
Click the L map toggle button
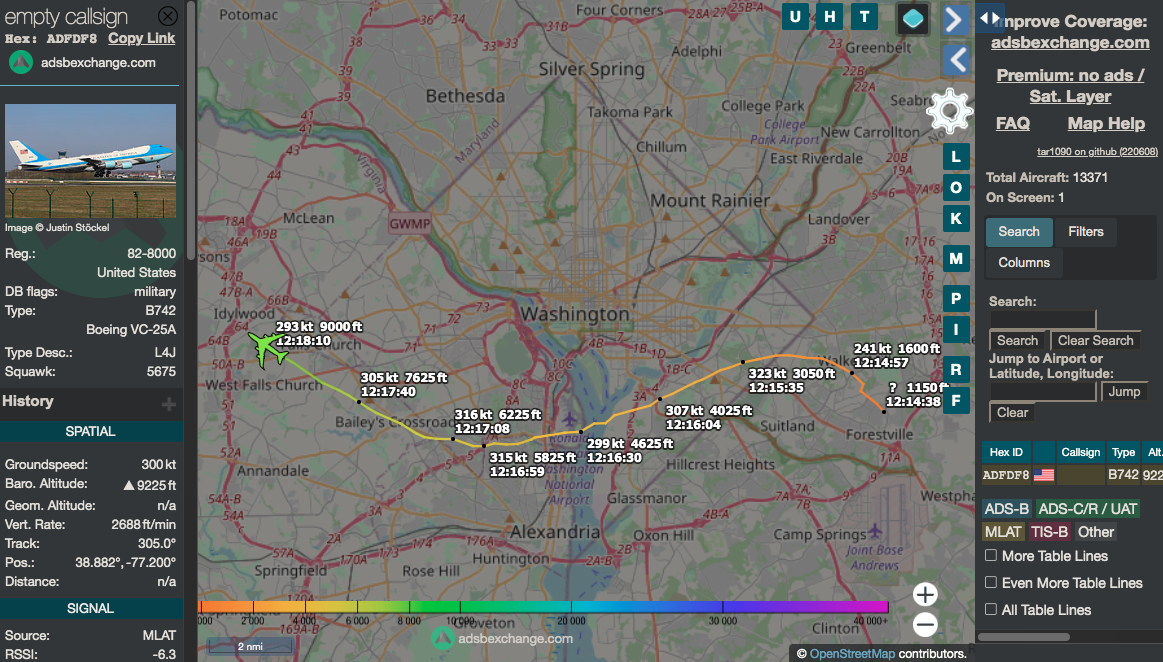(x=956, y=156)
